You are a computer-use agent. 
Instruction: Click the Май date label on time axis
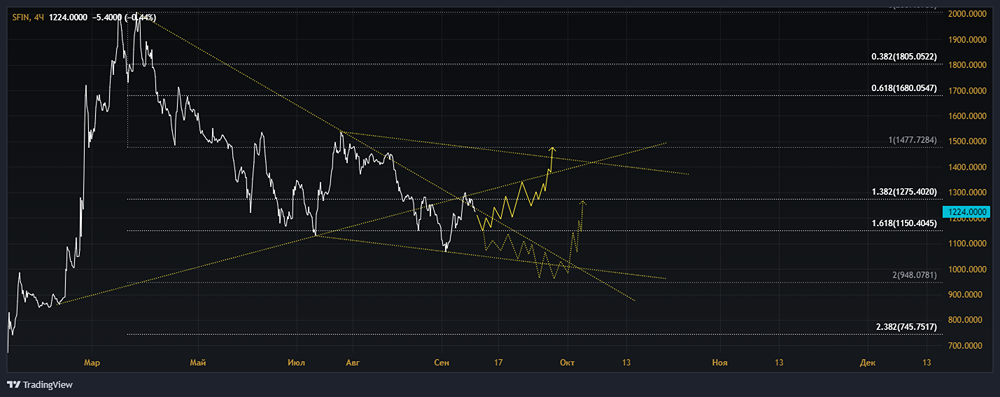(x=198, y=363)
